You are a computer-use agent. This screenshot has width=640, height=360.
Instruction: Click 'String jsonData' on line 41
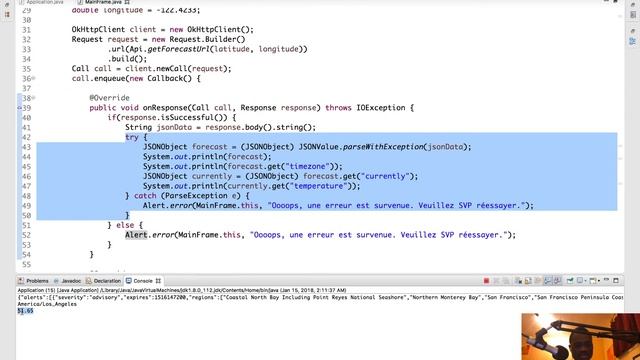[x=158, y=127]
